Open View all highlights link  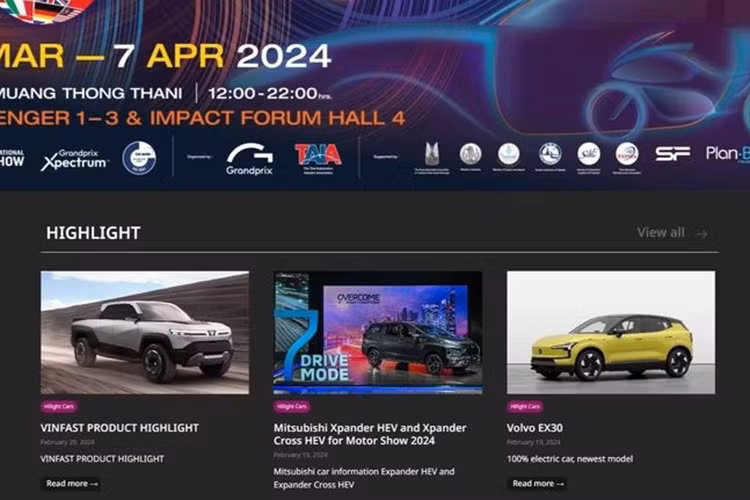[661, 232]
